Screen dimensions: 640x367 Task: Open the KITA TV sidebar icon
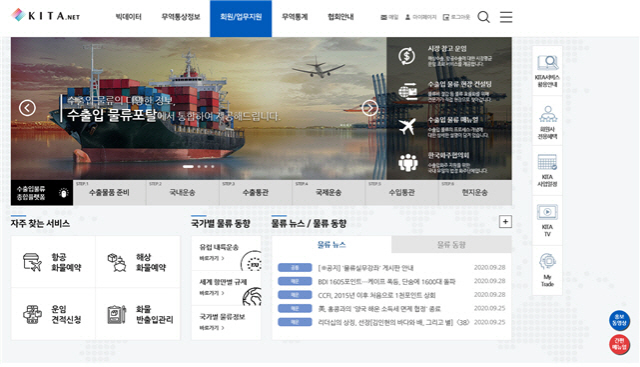click(547, 220)
